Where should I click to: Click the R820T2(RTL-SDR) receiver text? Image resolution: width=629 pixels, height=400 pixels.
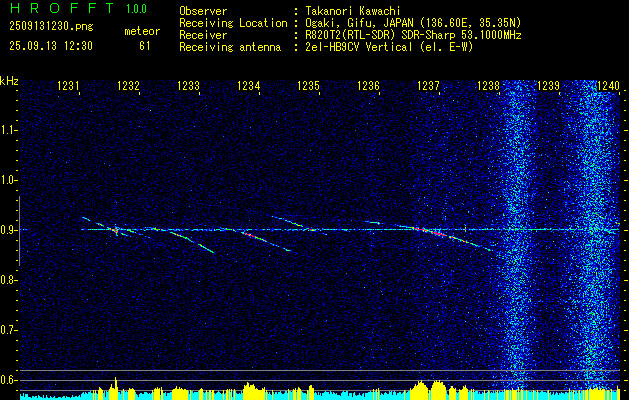(x=411, y=35)
